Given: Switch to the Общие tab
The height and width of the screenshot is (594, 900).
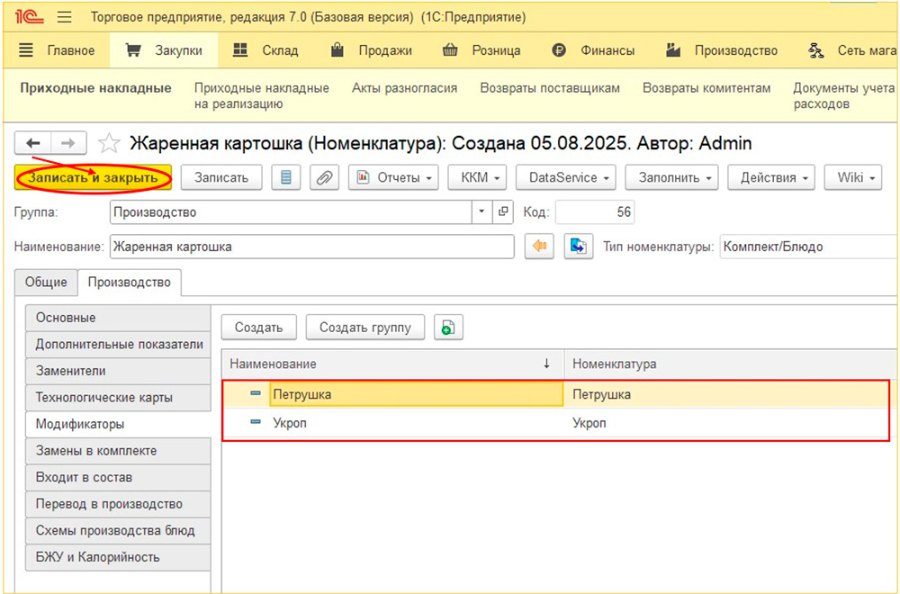Looking at the screenshot, I should click(x=46, y=282).
